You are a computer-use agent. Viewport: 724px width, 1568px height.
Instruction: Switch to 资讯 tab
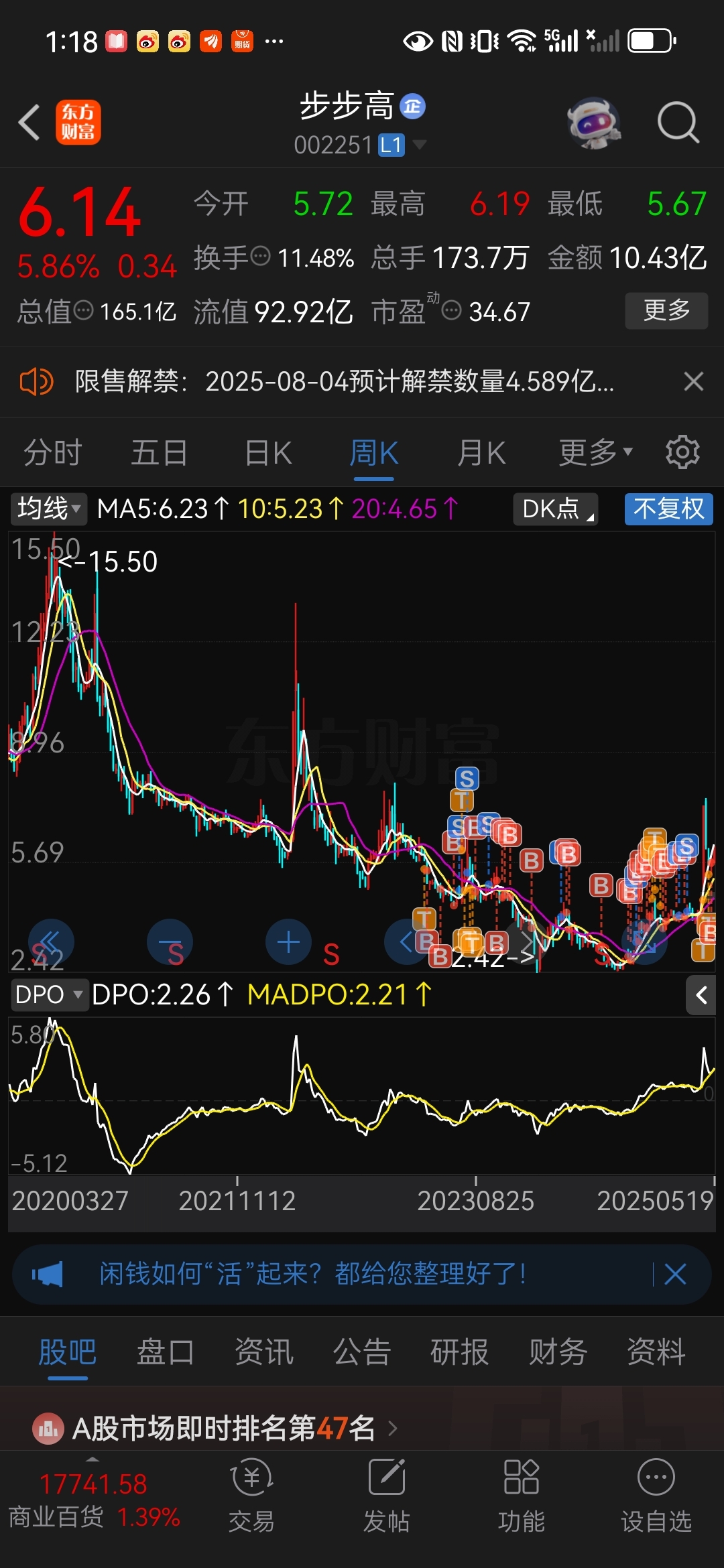(264, 1352)
